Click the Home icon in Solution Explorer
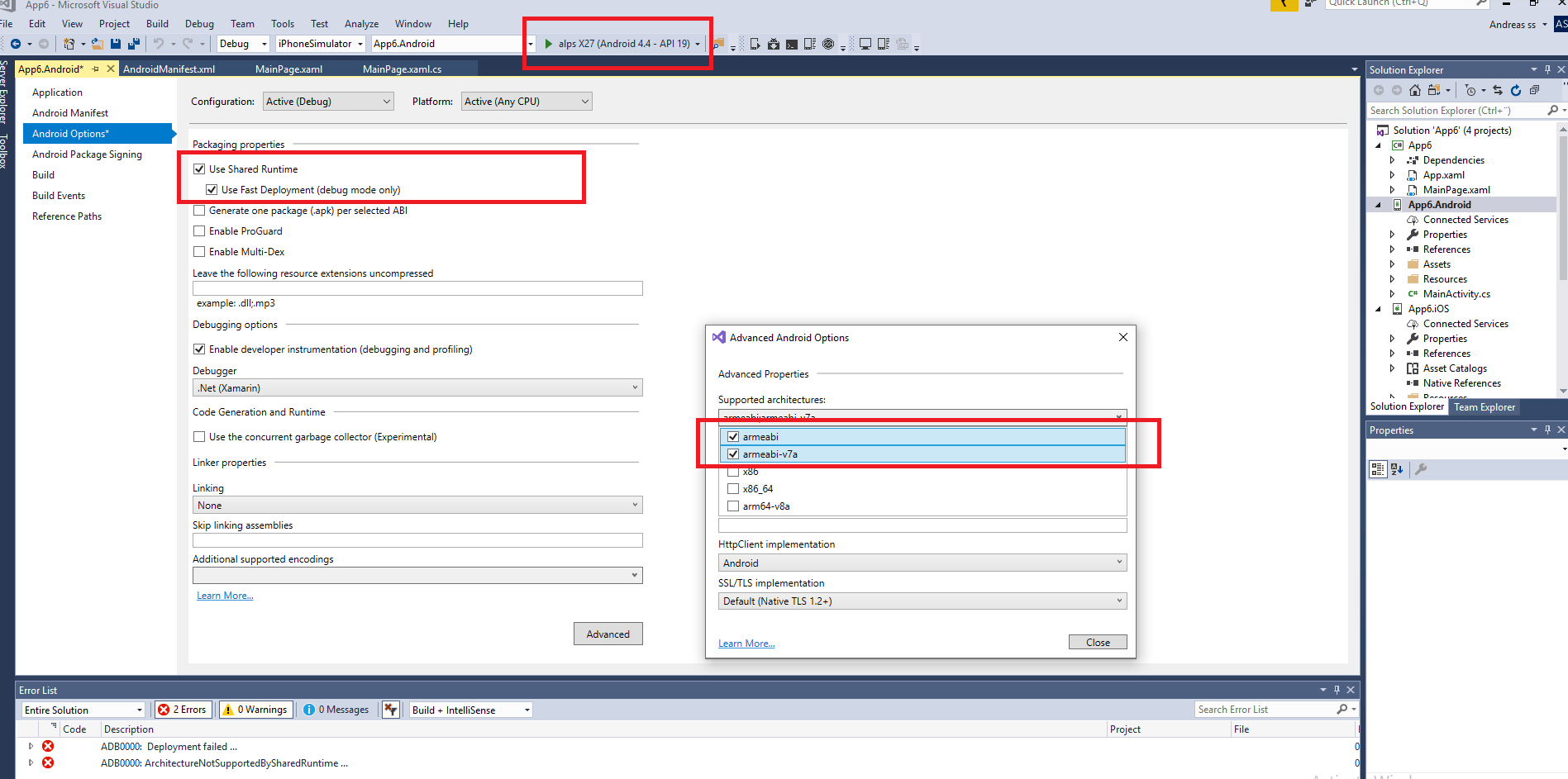 [1415, 90]
